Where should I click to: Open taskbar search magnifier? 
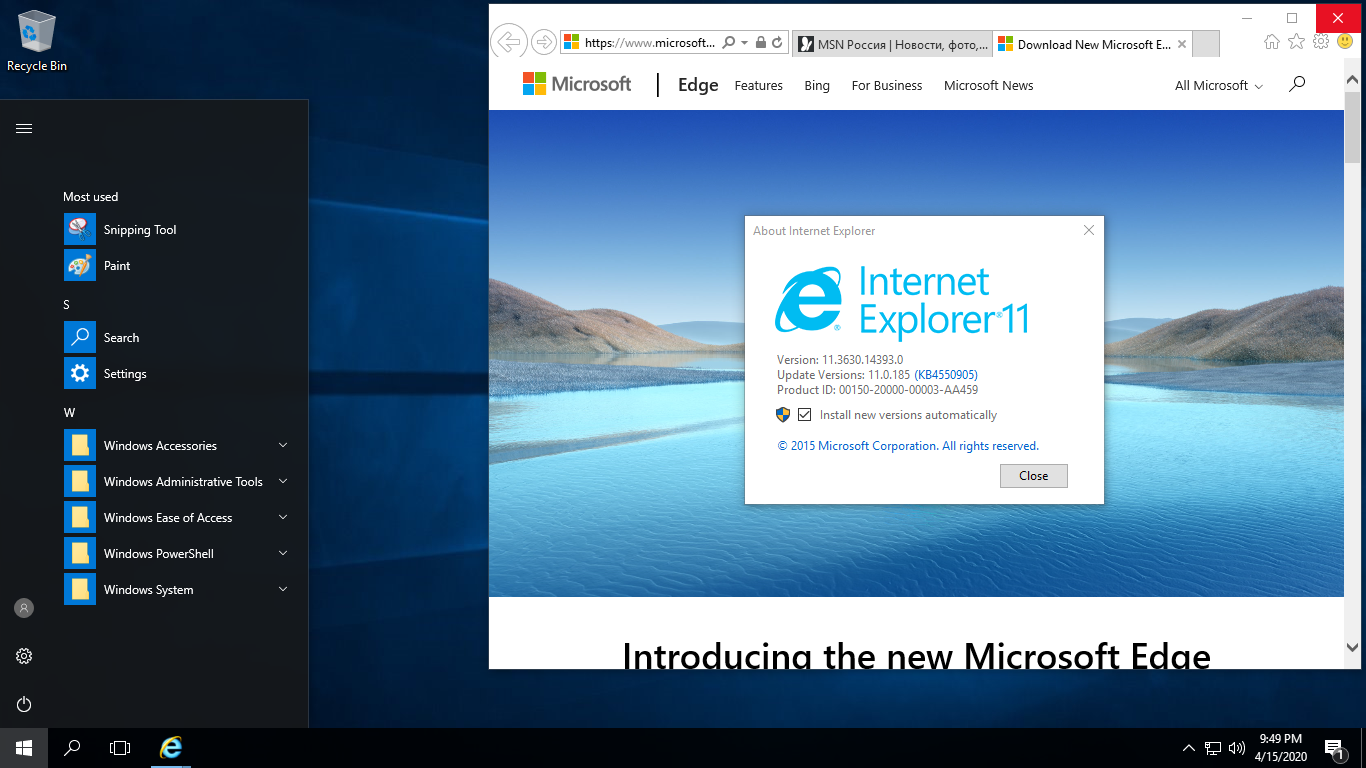[x=72, y=748]
